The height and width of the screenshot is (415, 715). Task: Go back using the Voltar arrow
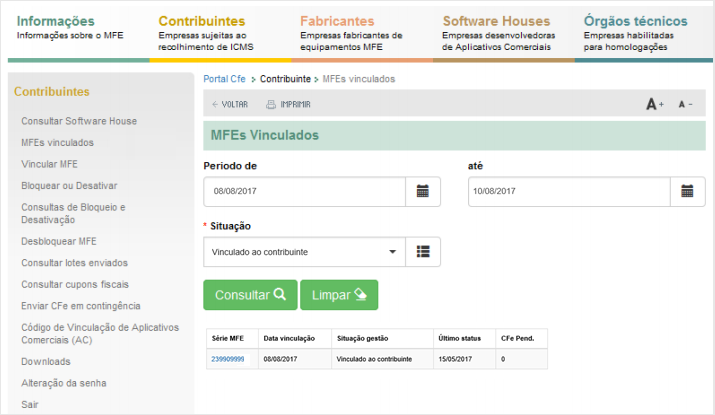point(216,104)
